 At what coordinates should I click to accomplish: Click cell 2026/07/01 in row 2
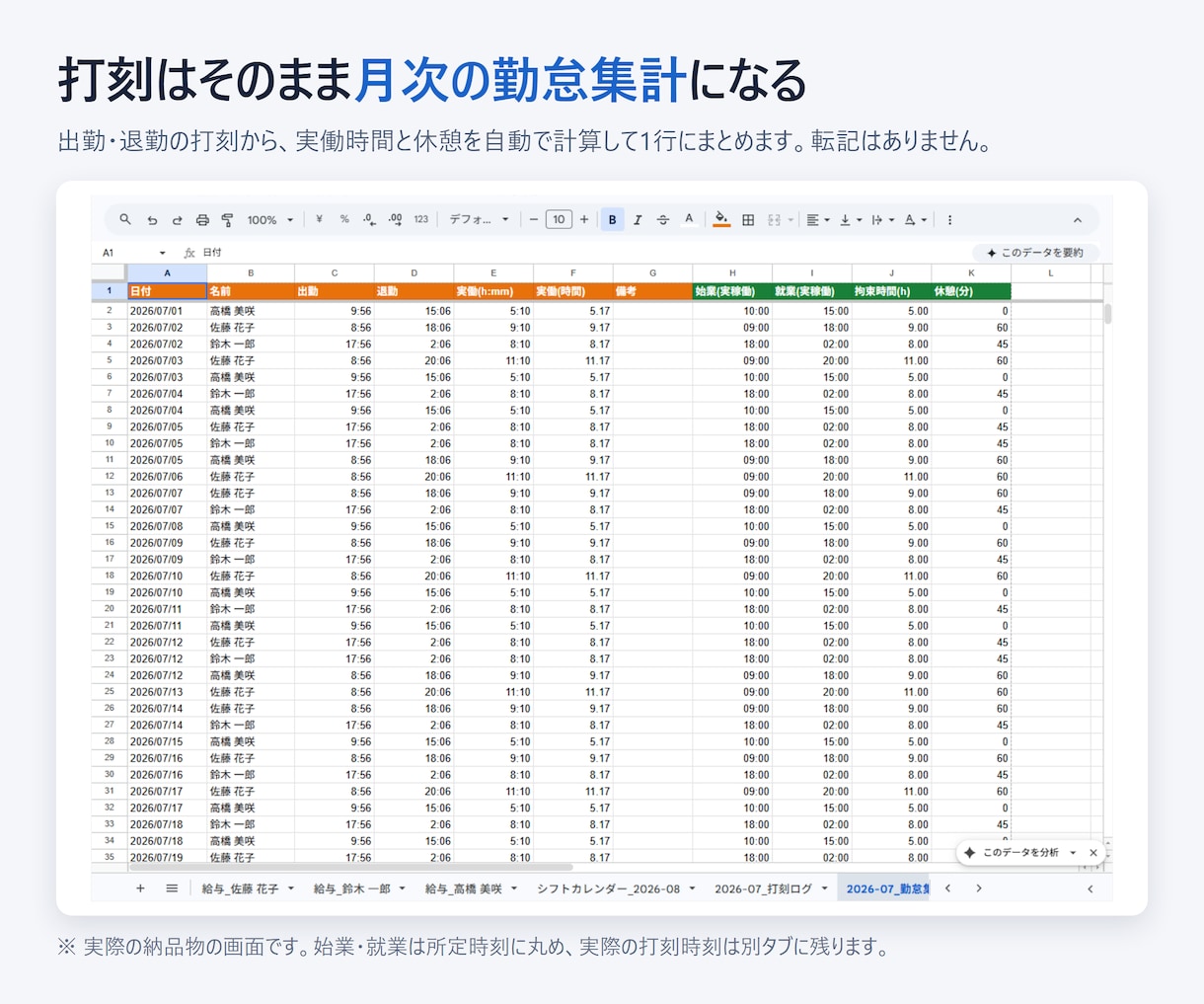[167, 311]
